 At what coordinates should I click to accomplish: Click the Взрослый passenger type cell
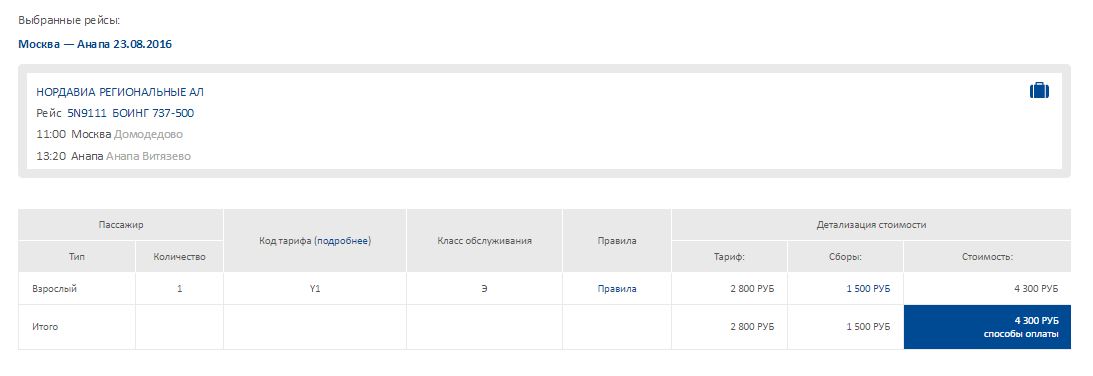77,289
